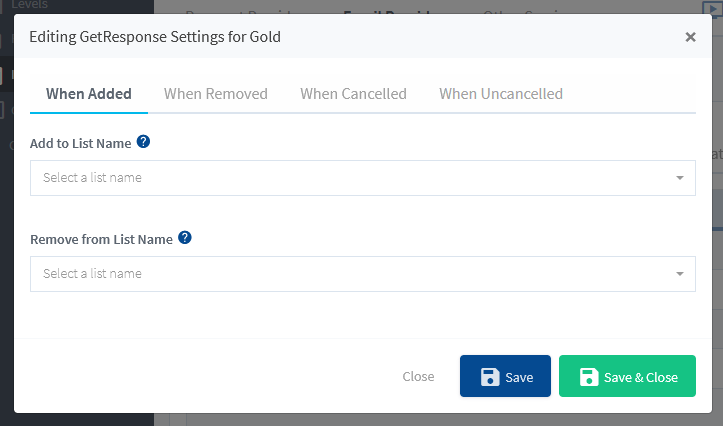Image resolution: width=723 pixels, height=426 pixels.
Task: Click the help icon beside Remove from List Name
Action: pyautogui.click(x=185, y=237)
